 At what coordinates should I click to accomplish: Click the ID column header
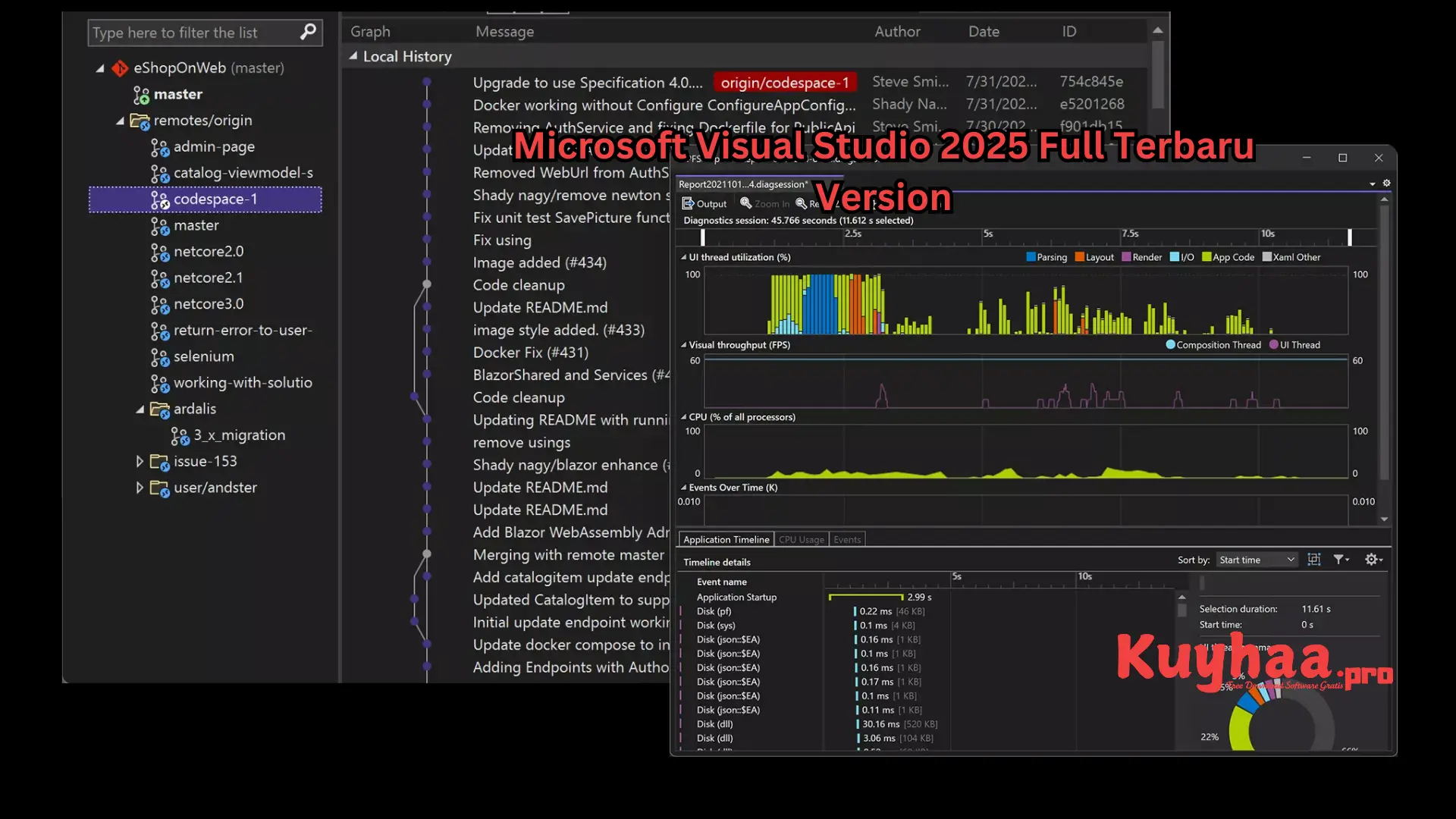click(1069, 32)
